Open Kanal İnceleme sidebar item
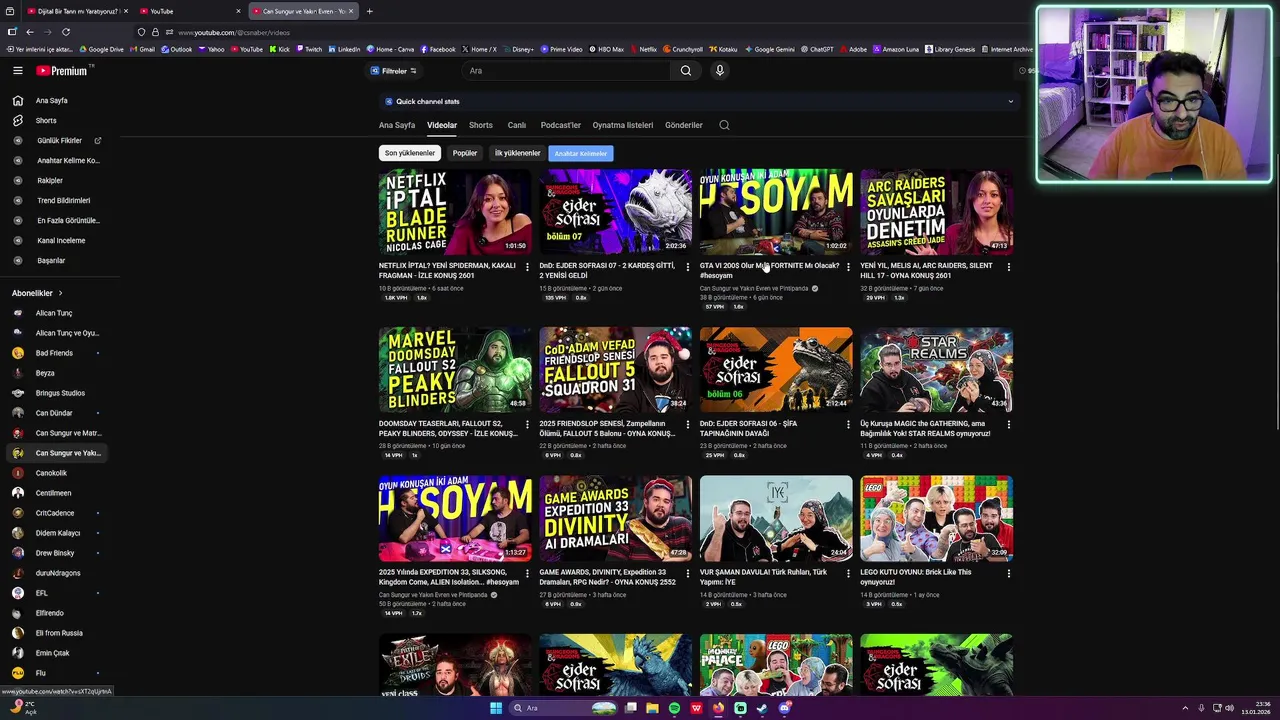Image resolution: width=1280 pixels, height=720 pixels. [x=60, y=241]
